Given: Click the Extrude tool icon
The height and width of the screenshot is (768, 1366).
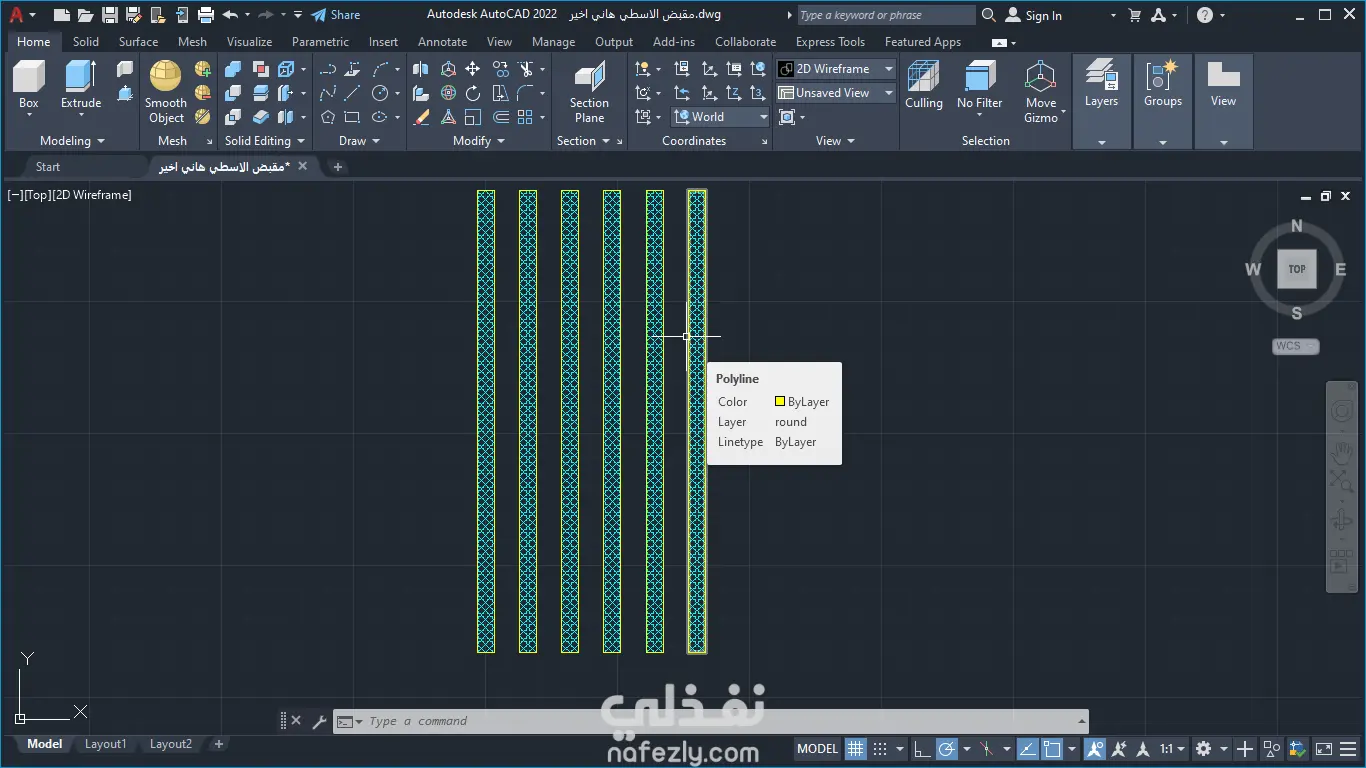Looking at the screenshot, I should (x=81, y=78).
